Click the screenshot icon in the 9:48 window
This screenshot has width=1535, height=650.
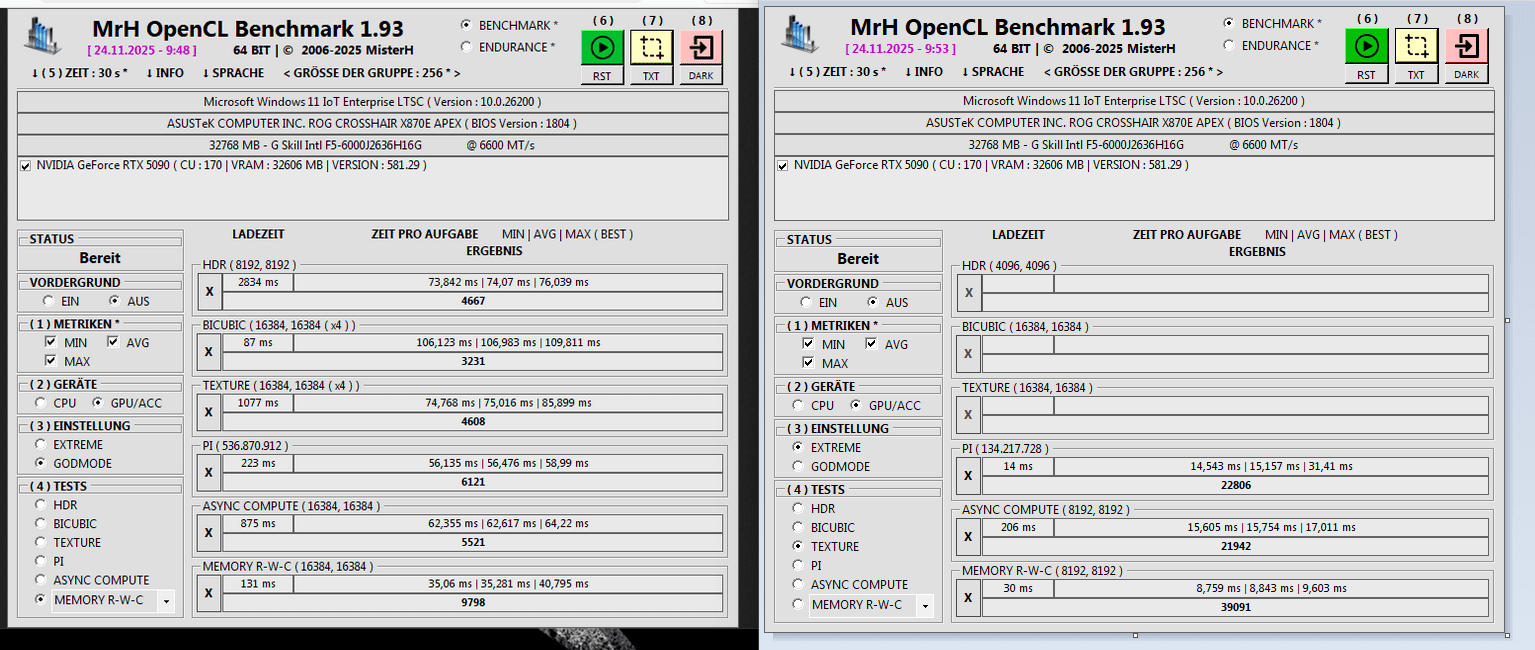pos(651,48)
